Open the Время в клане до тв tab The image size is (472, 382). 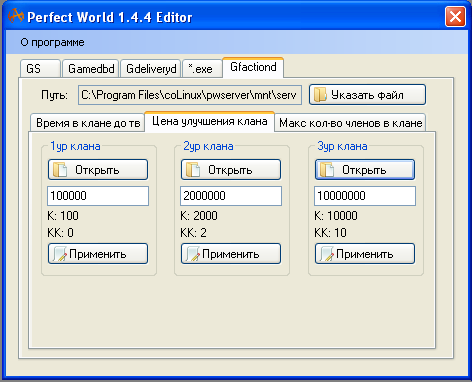pos(88,123)
